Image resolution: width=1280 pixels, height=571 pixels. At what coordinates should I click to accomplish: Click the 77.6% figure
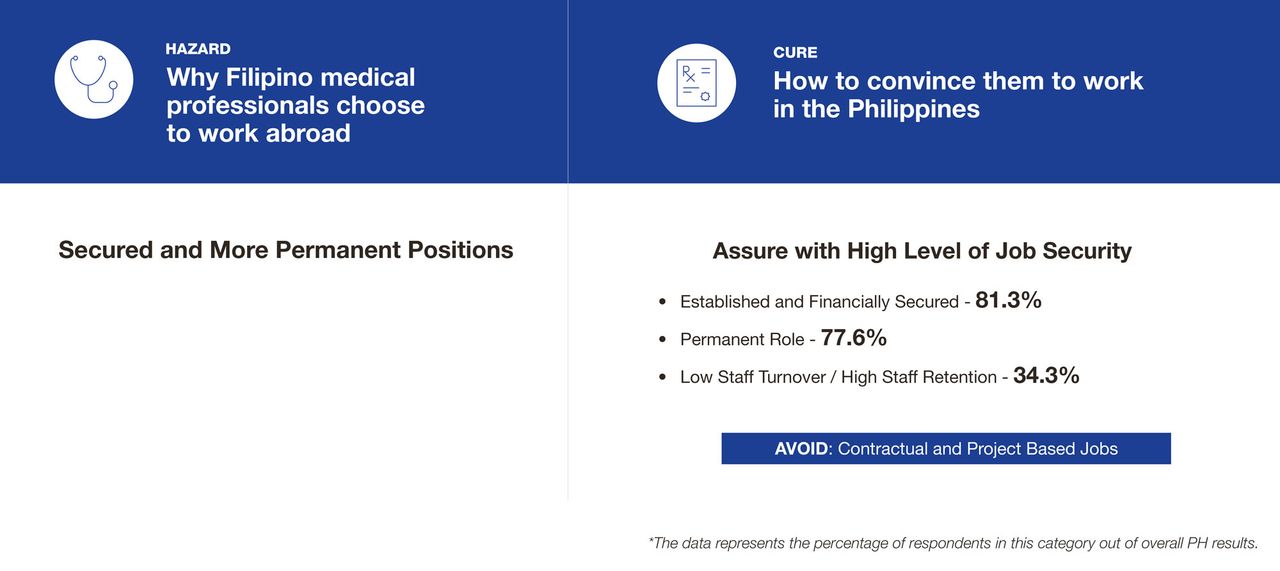(x=853, y=338)
